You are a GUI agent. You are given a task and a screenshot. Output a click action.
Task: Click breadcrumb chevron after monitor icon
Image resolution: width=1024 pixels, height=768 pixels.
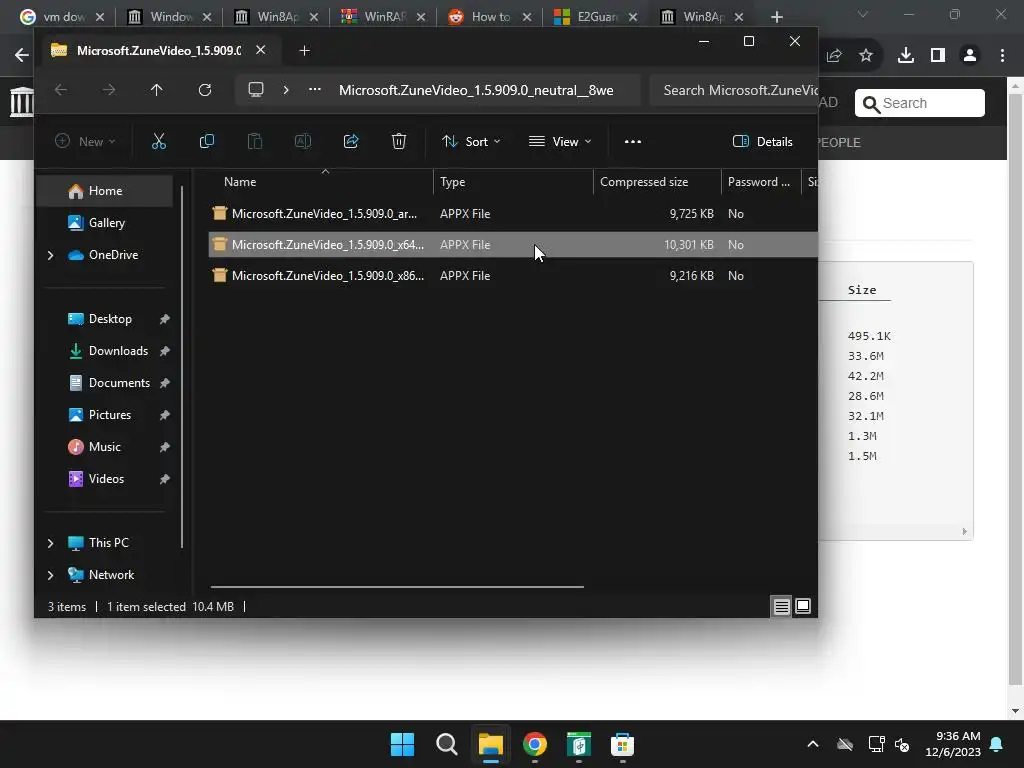pos(286,90)
